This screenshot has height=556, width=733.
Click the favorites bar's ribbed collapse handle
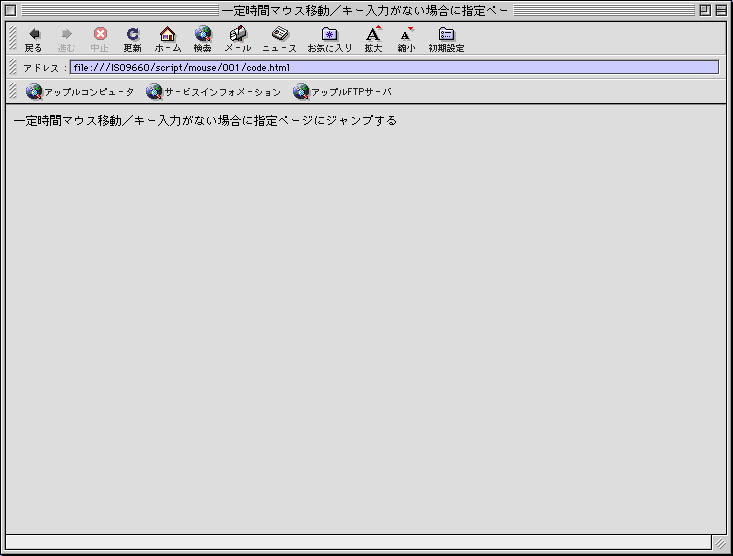coord(13,91)
